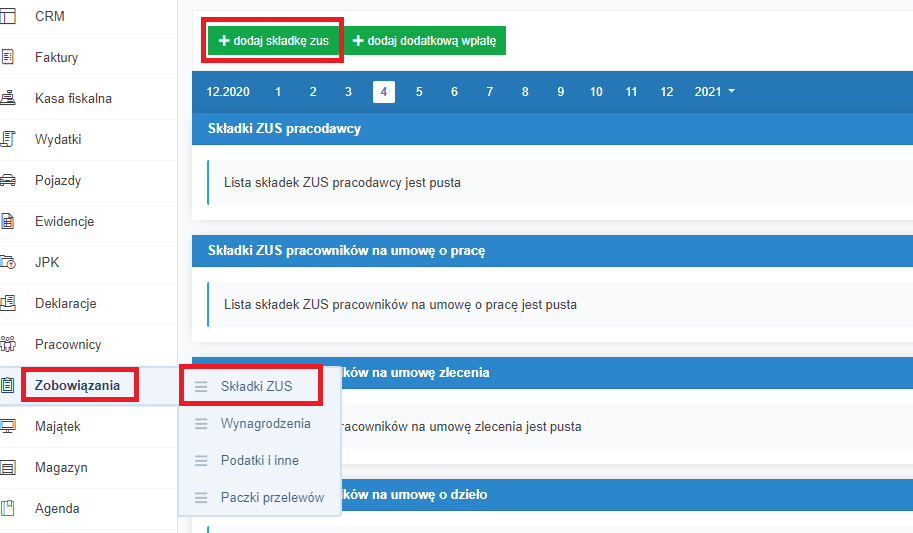Screen dimensions: 913x533
Task: Open the Pracownicy section
Action: point(68,344)
